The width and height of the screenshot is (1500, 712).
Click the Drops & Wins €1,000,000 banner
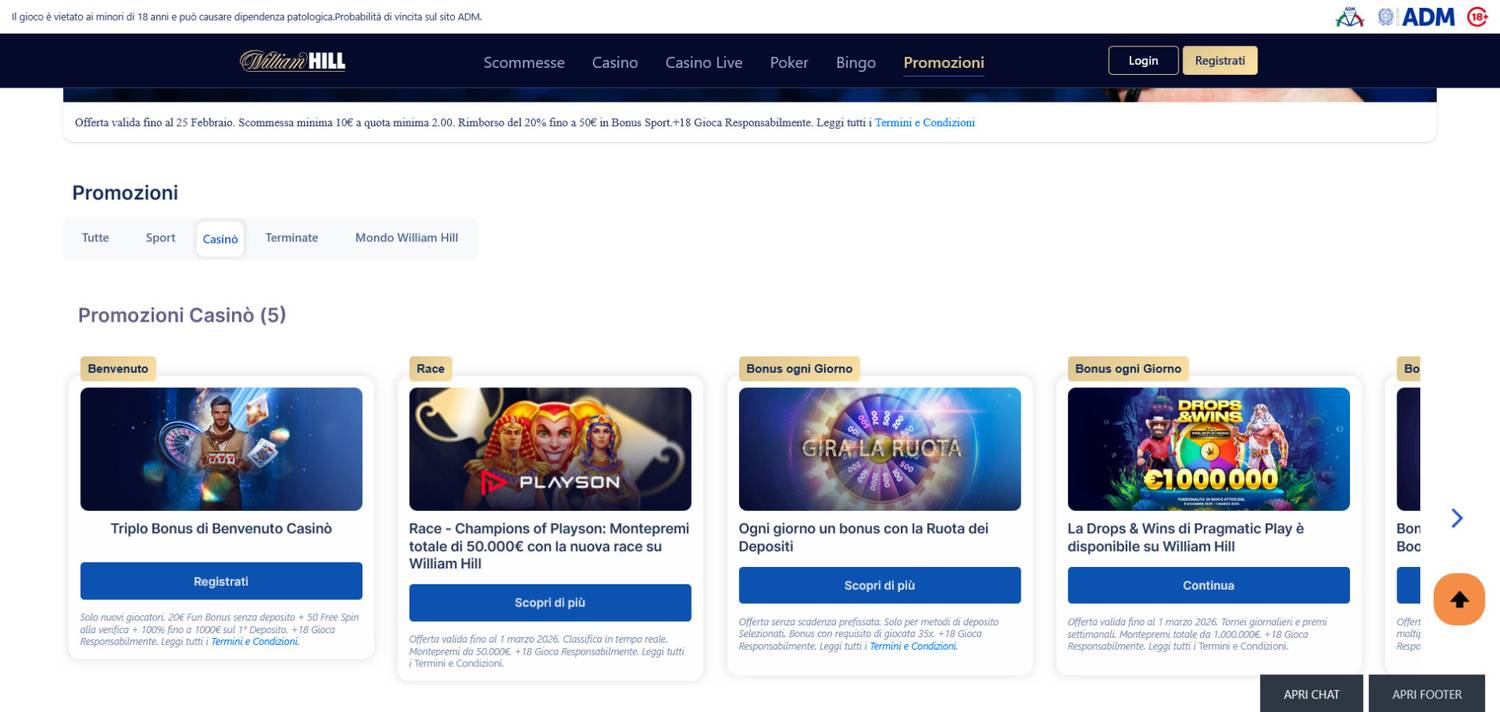pos(1208,448)
